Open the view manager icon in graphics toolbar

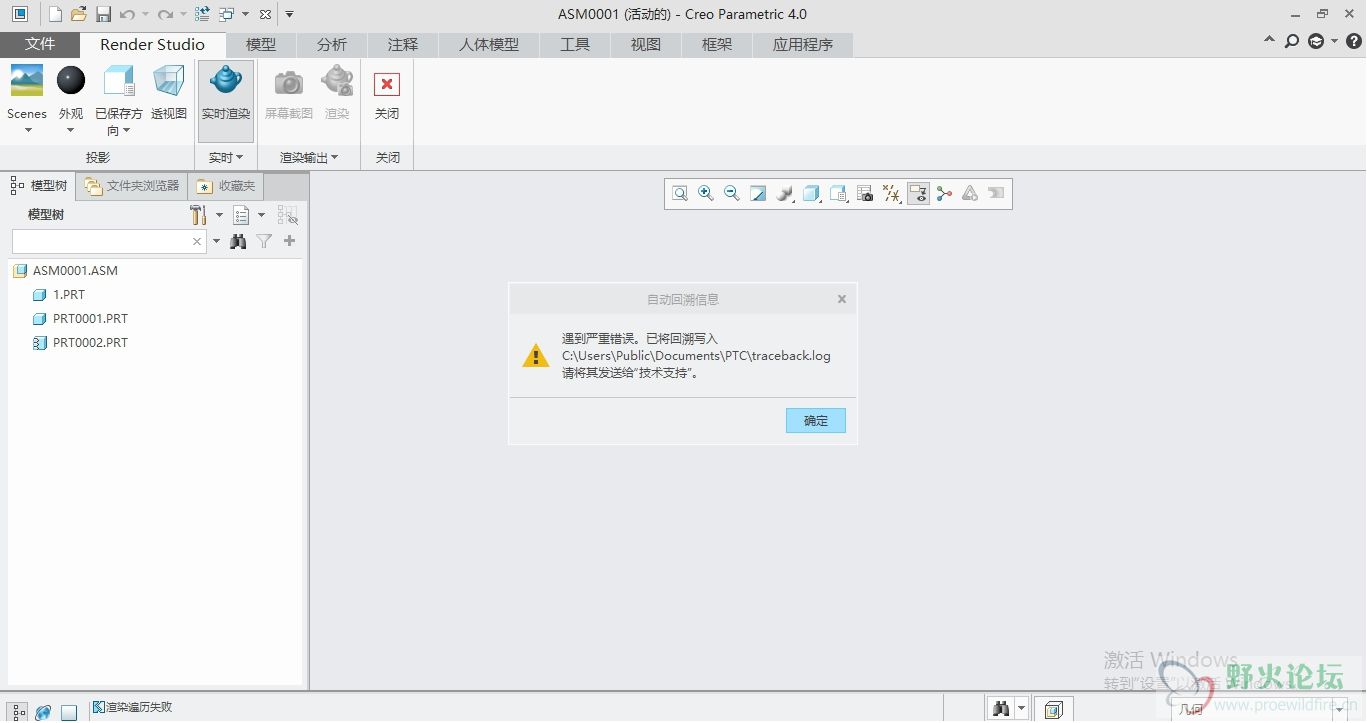tap(838, 194)
